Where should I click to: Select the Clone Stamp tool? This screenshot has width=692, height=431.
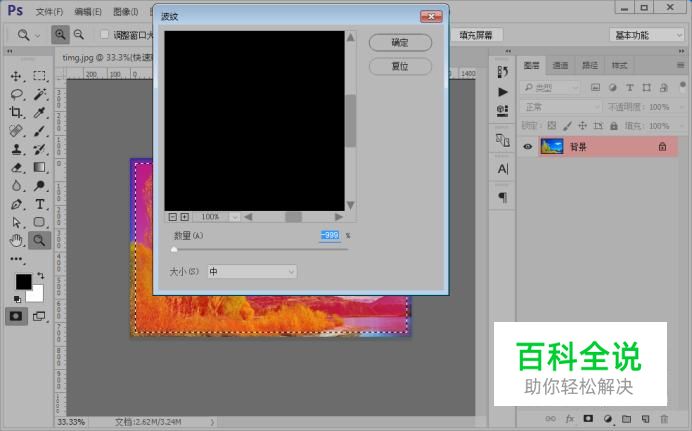click(x=16, y=149)
